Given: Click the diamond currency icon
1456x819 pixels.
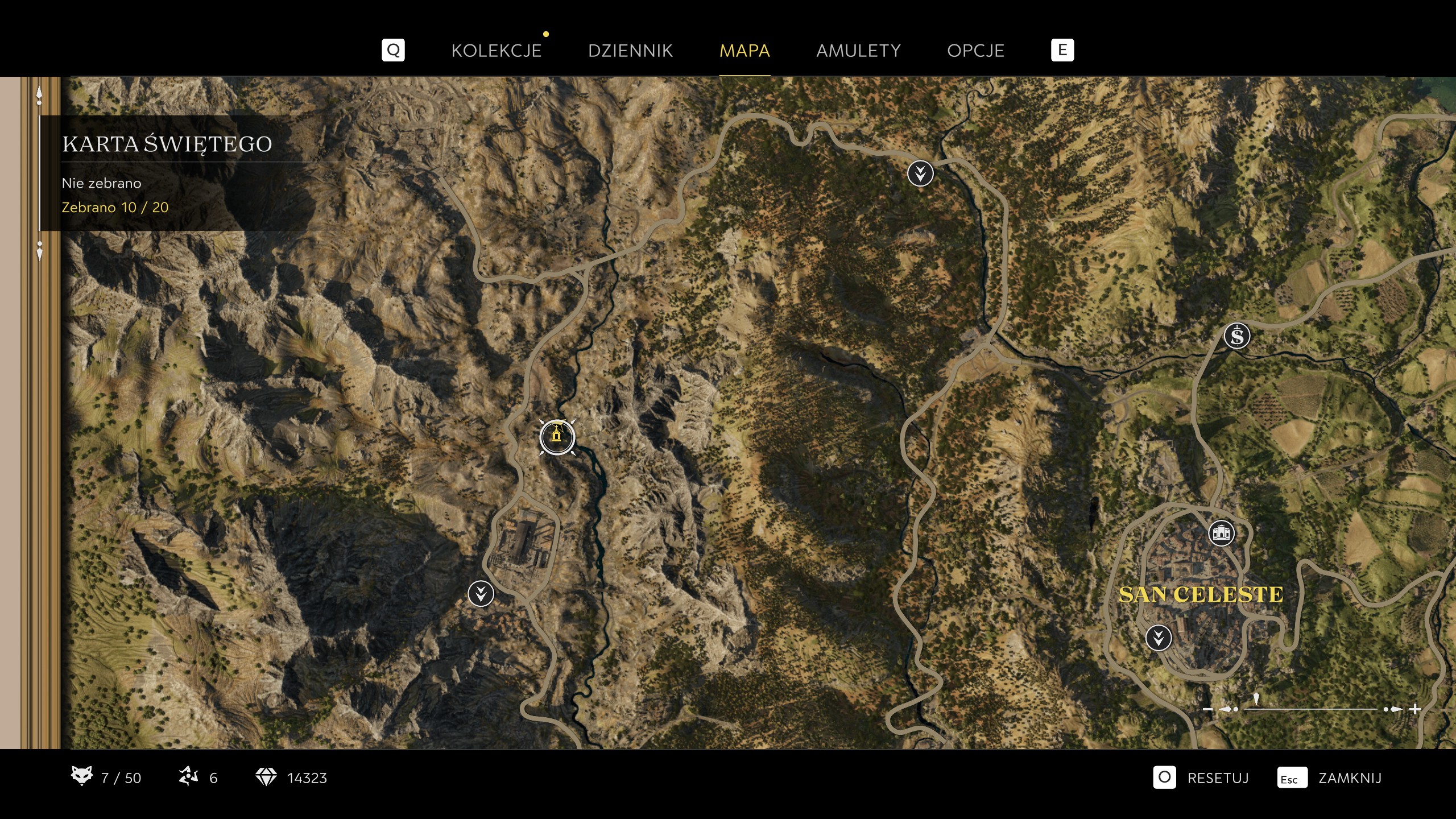Looking at the screenshot, I should point(266,777).
